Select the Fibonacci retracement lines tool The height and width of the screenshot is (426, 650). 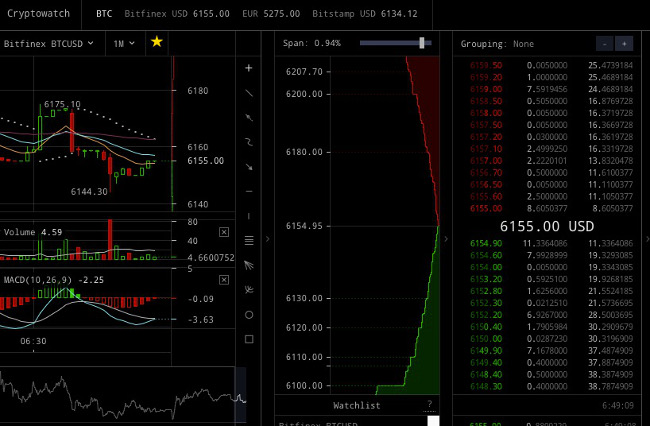coord(249,240)
